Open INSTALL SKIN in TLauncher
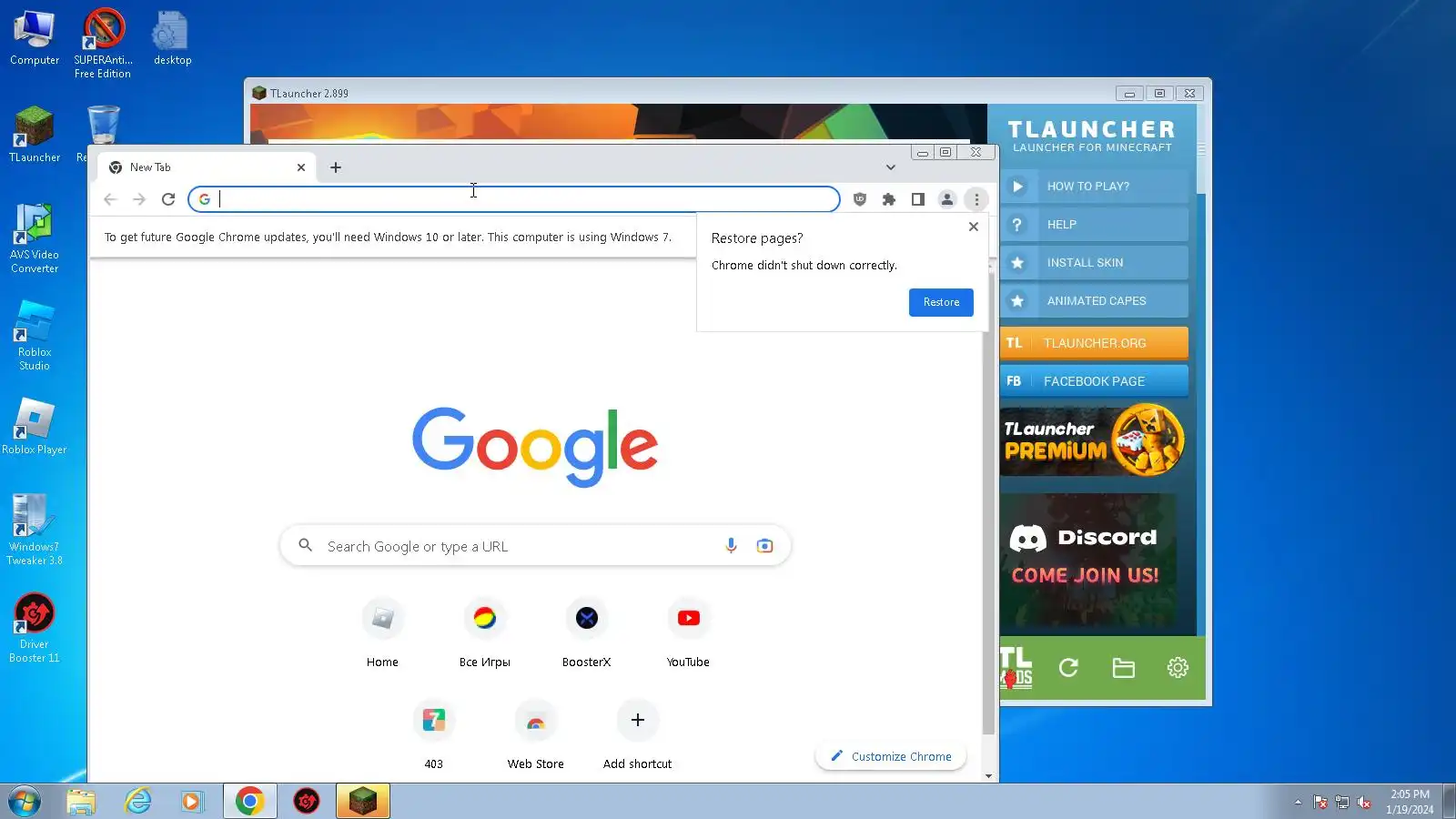Viewport: 1456px width, 819px height. (1094, 263)
